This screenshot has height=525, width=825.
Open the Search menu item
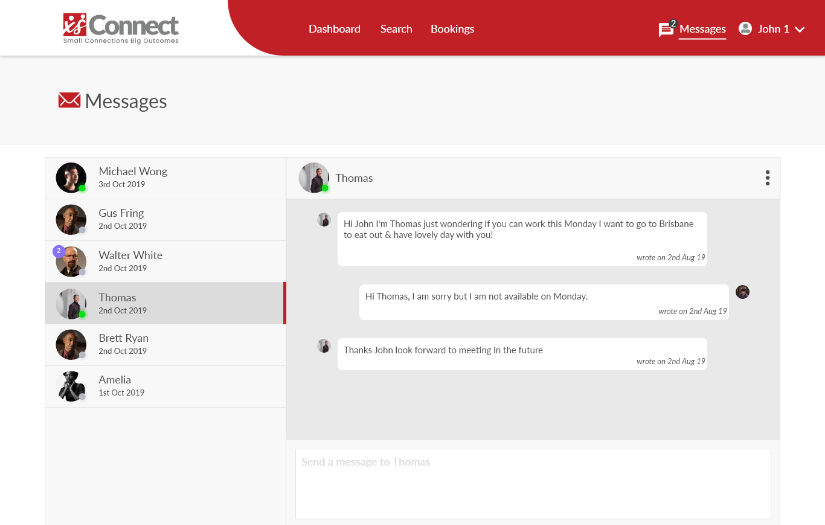pos(396,29)
